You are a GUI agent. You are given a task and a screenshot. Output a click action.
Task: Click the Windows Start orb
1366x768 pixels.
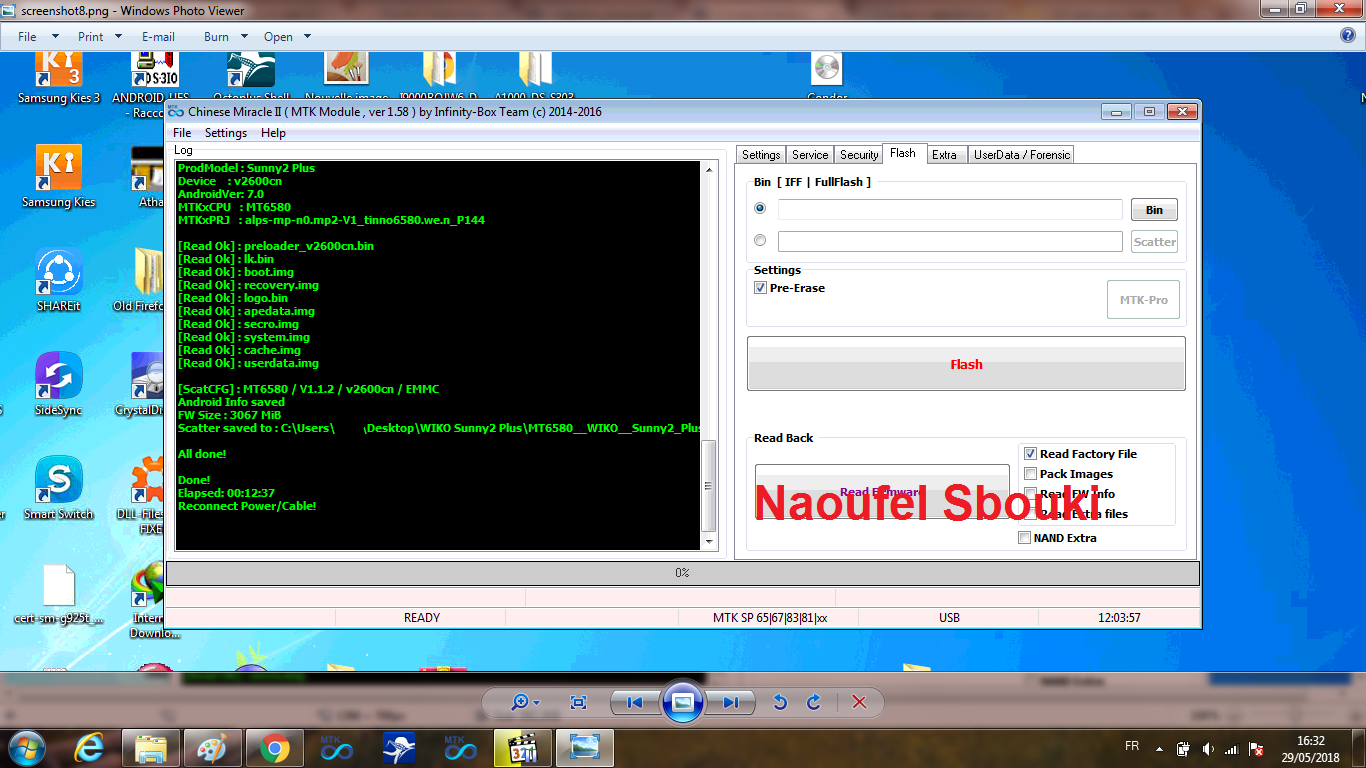coord(27,747)
